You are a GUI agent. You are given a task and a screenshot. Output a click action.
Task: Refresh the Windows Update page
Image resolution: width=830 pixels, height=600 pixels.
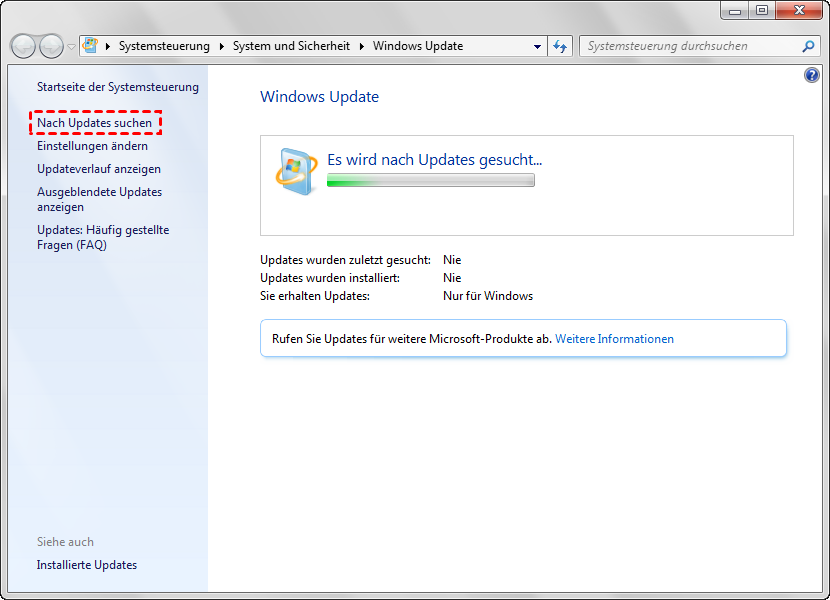pos(560,47)
